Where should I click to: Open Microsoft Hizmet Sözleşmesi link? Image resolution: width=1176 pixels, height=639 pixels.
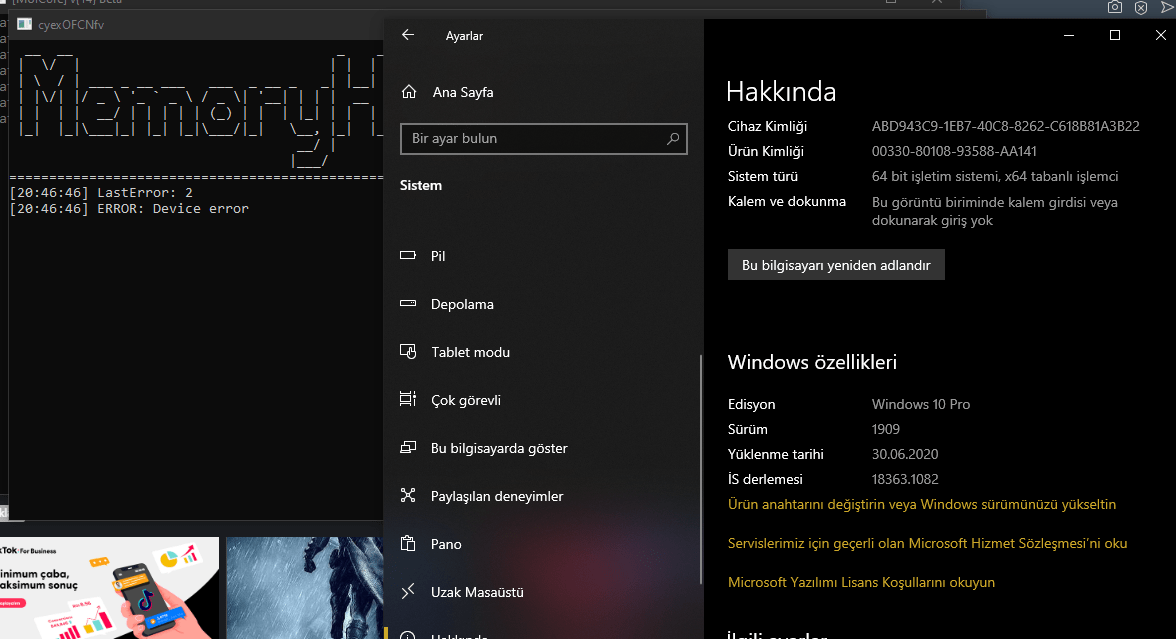927,543
